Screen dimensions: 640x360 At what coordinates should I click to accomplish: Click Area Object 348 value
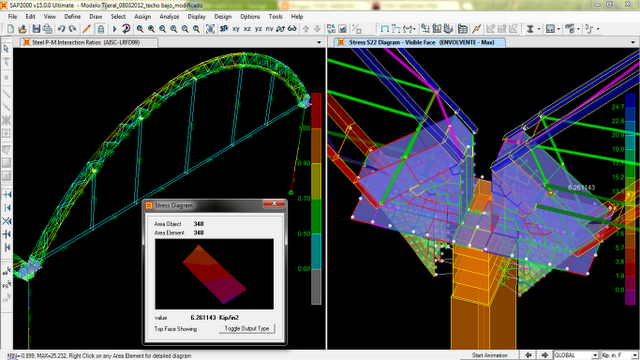tap(199, 224)
